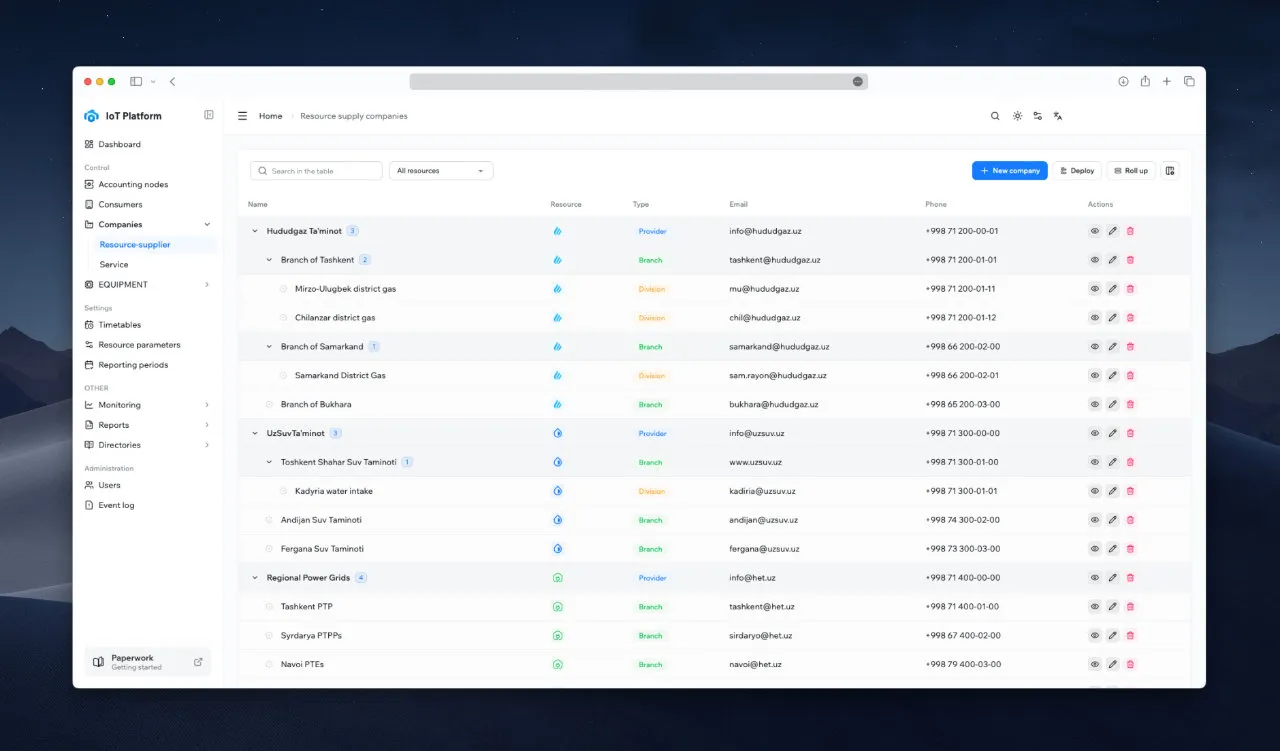This screenshot has height=751, width=1280.
Task: View UzSuvTa'minot details with the eye icon
Action: point(1094,433)
